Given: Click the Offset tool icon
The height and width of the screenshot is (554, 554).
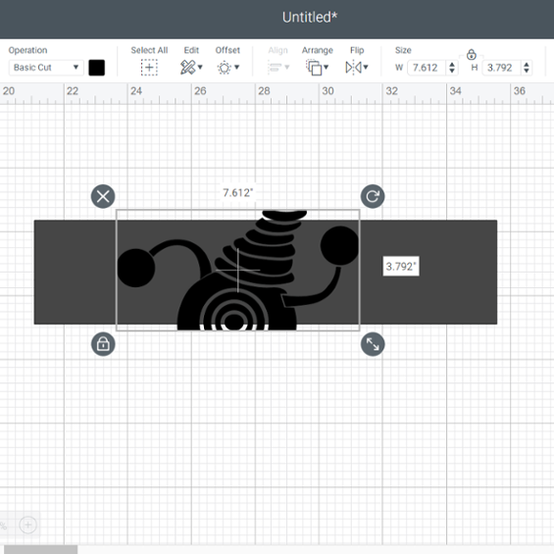Looking at the screenshot, I should [x=224, y=67].
